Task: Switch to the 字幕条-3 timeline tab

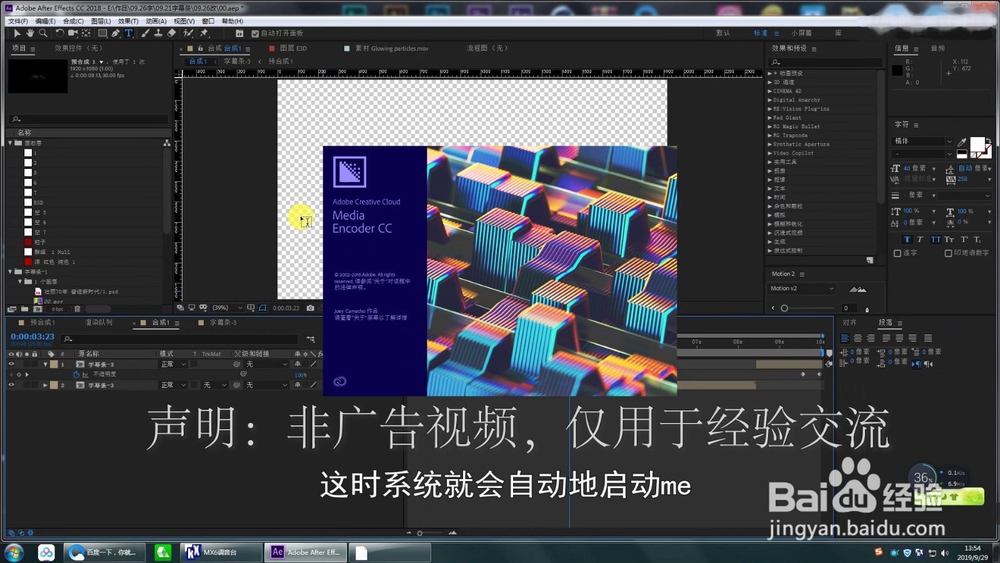Action: (223, 323)
